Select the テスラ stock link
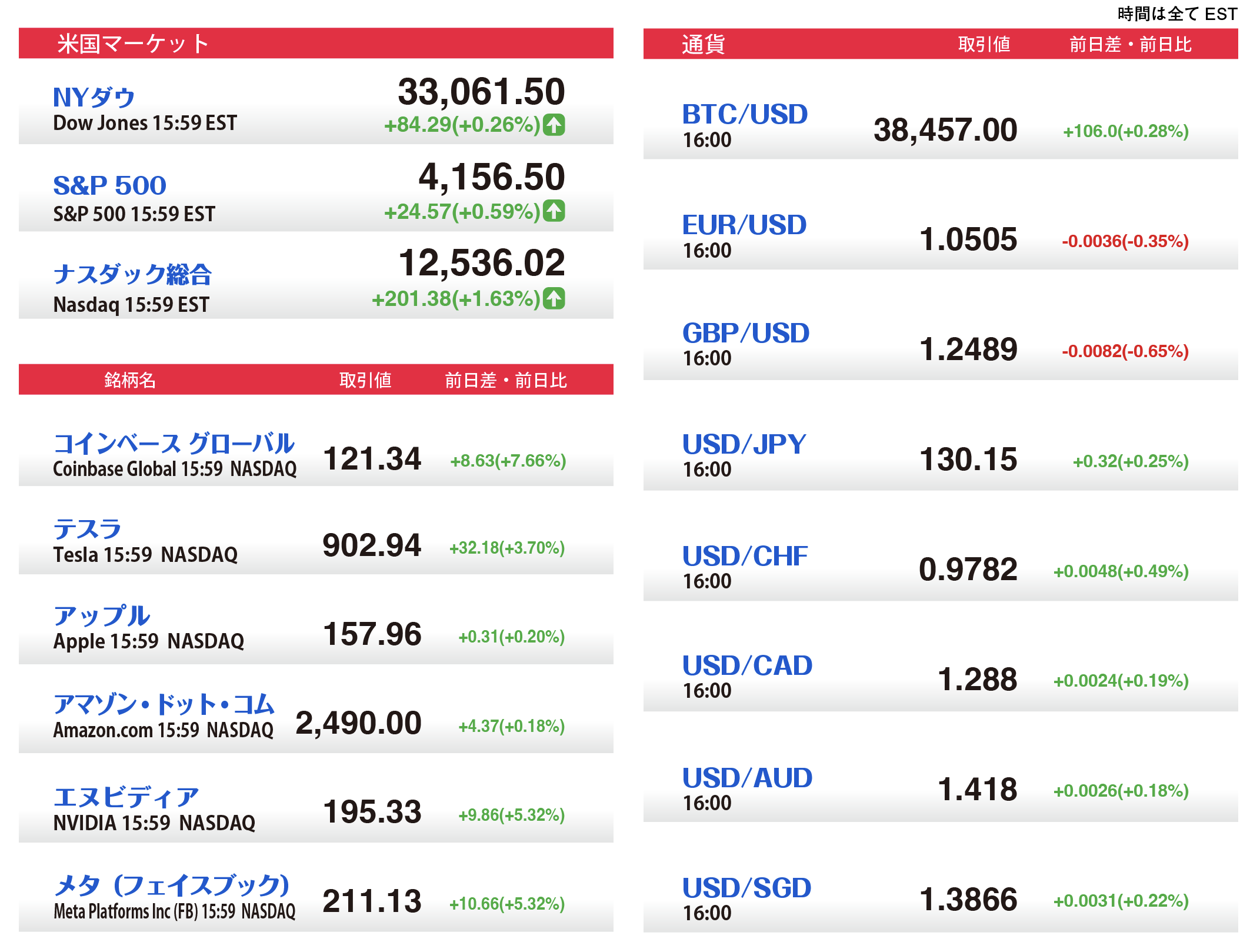Screen dimensions: 1260x952 (x=87, y=529)
